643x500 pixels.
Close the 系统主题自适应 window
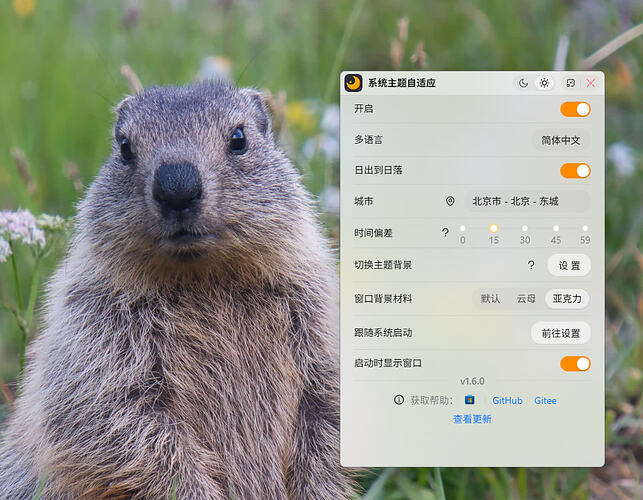591,83
